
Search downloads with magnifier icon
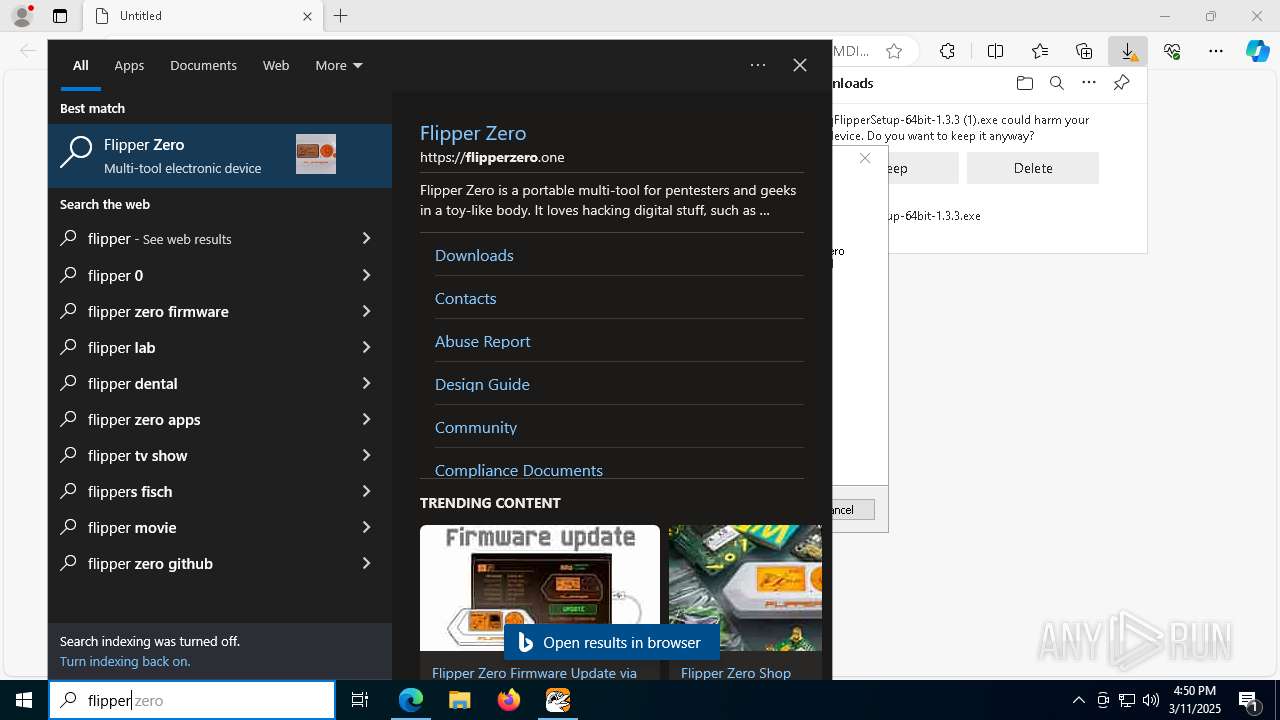point(1056,83)
